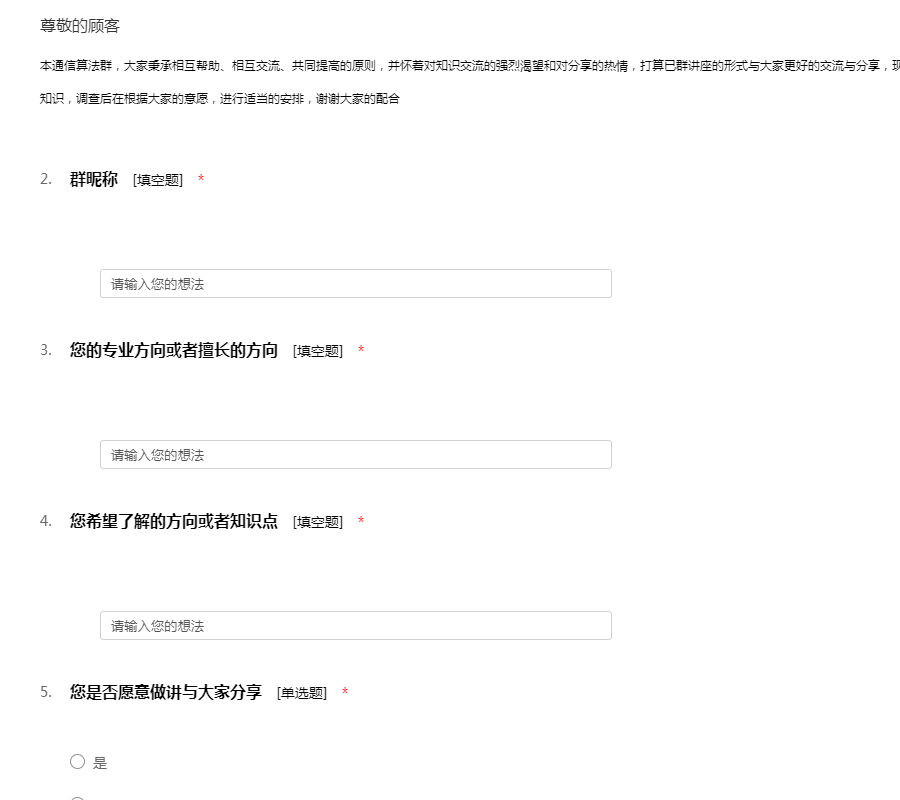Screen dimensions: 900x800
Task: Click the 尊敬的顾客 greeting heading
Action: click(80, 26)
